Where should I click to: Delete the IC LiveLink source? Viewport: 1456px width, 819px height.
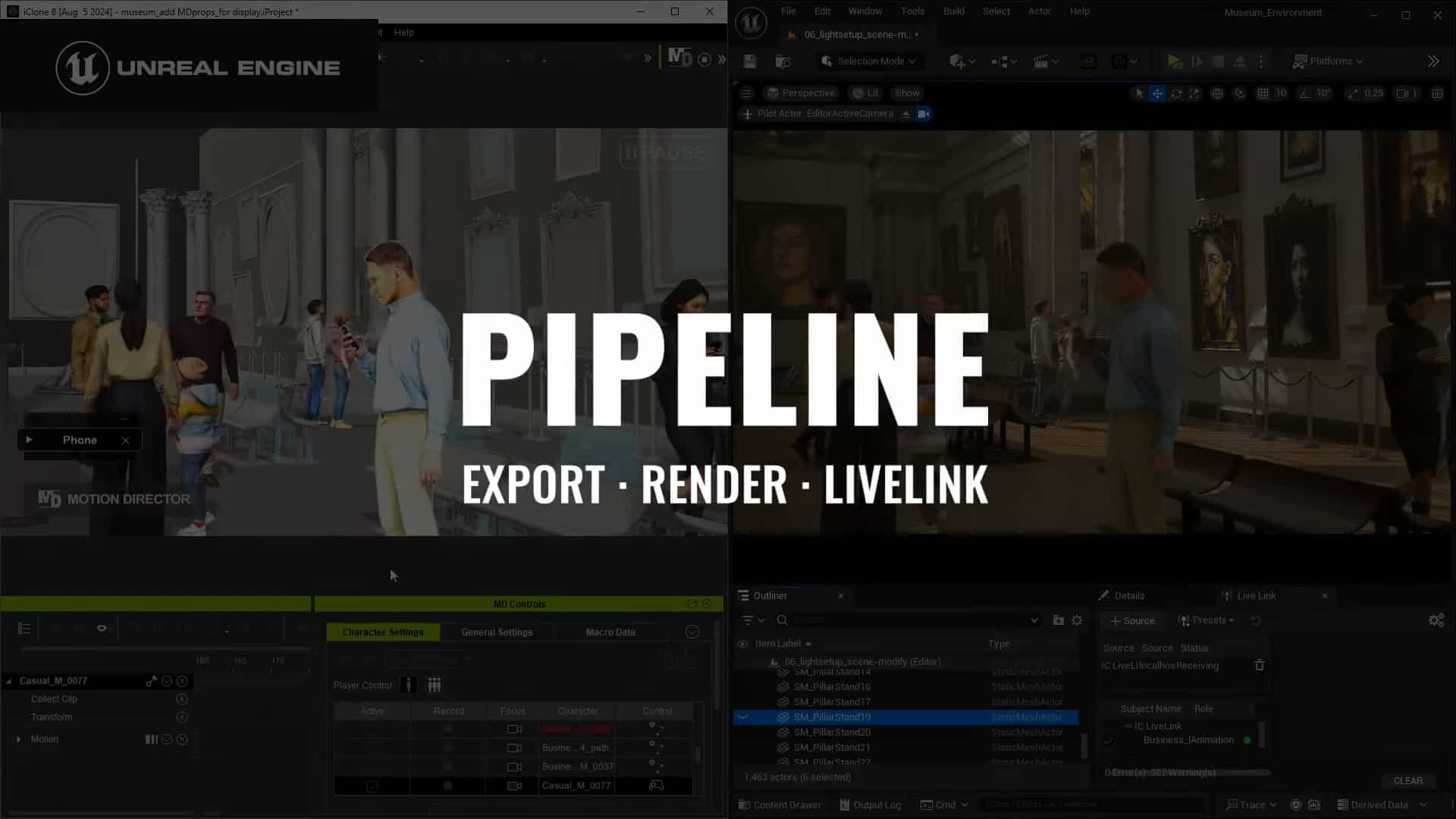pos(1259,665)
